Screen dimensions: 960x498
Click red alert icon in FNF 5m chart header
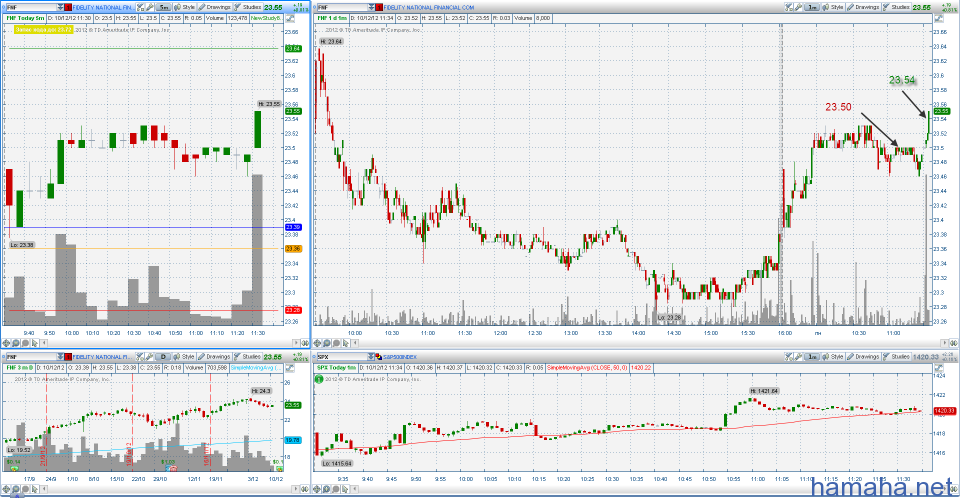(x=69, y=7)
